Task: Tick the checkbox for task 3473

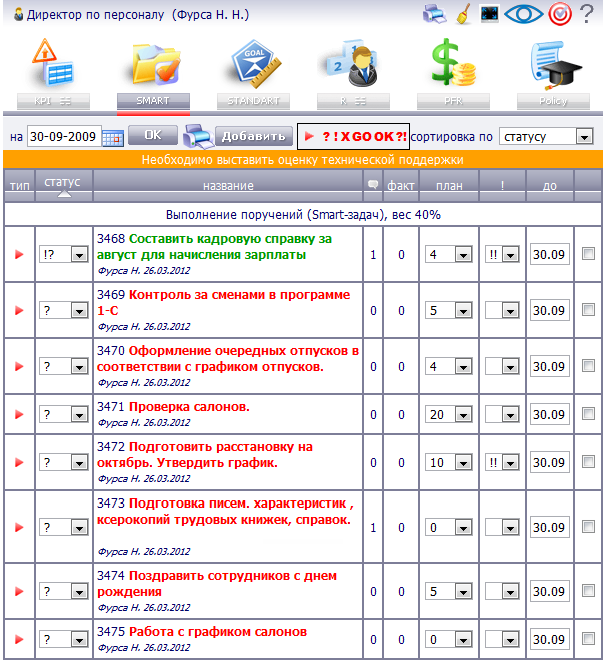Action: click(588, 526)
